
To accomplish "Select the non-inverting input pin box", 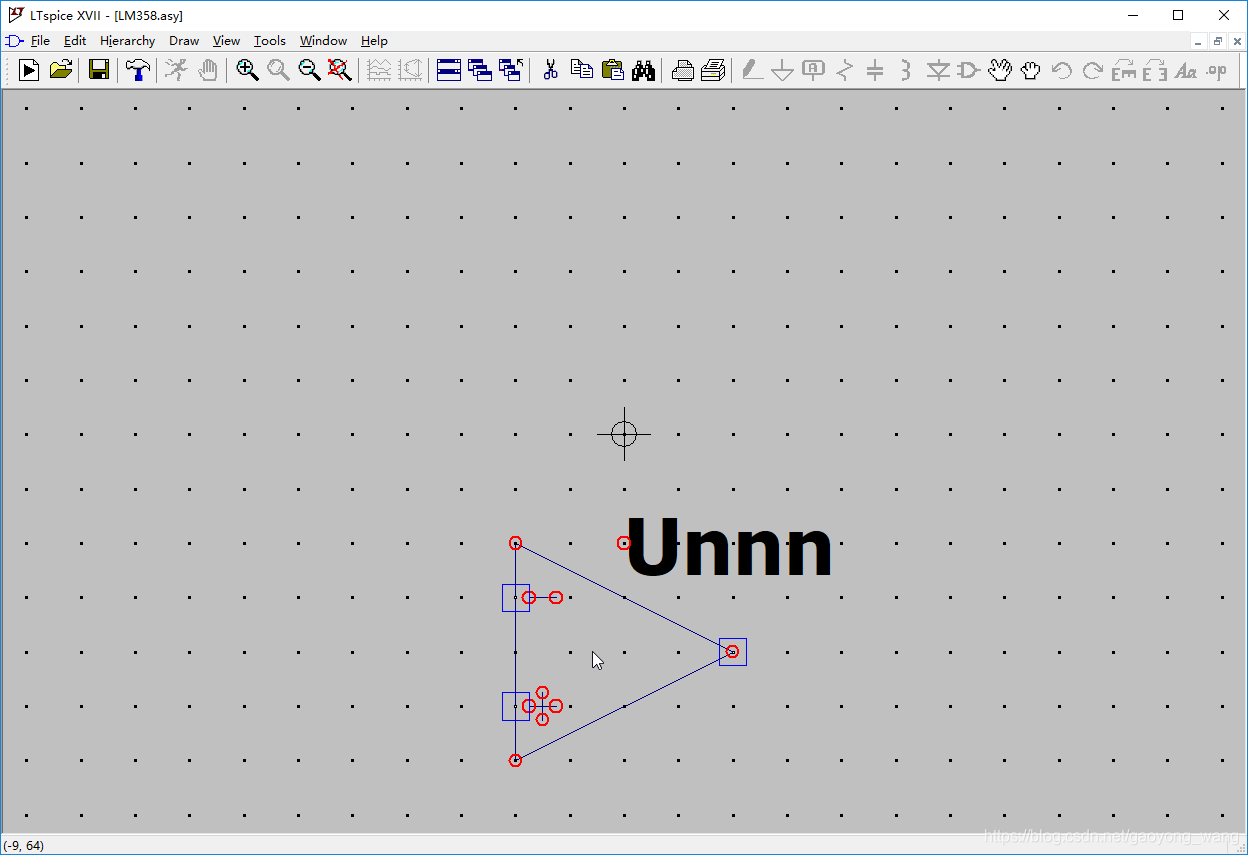I will tap(516, 706).
